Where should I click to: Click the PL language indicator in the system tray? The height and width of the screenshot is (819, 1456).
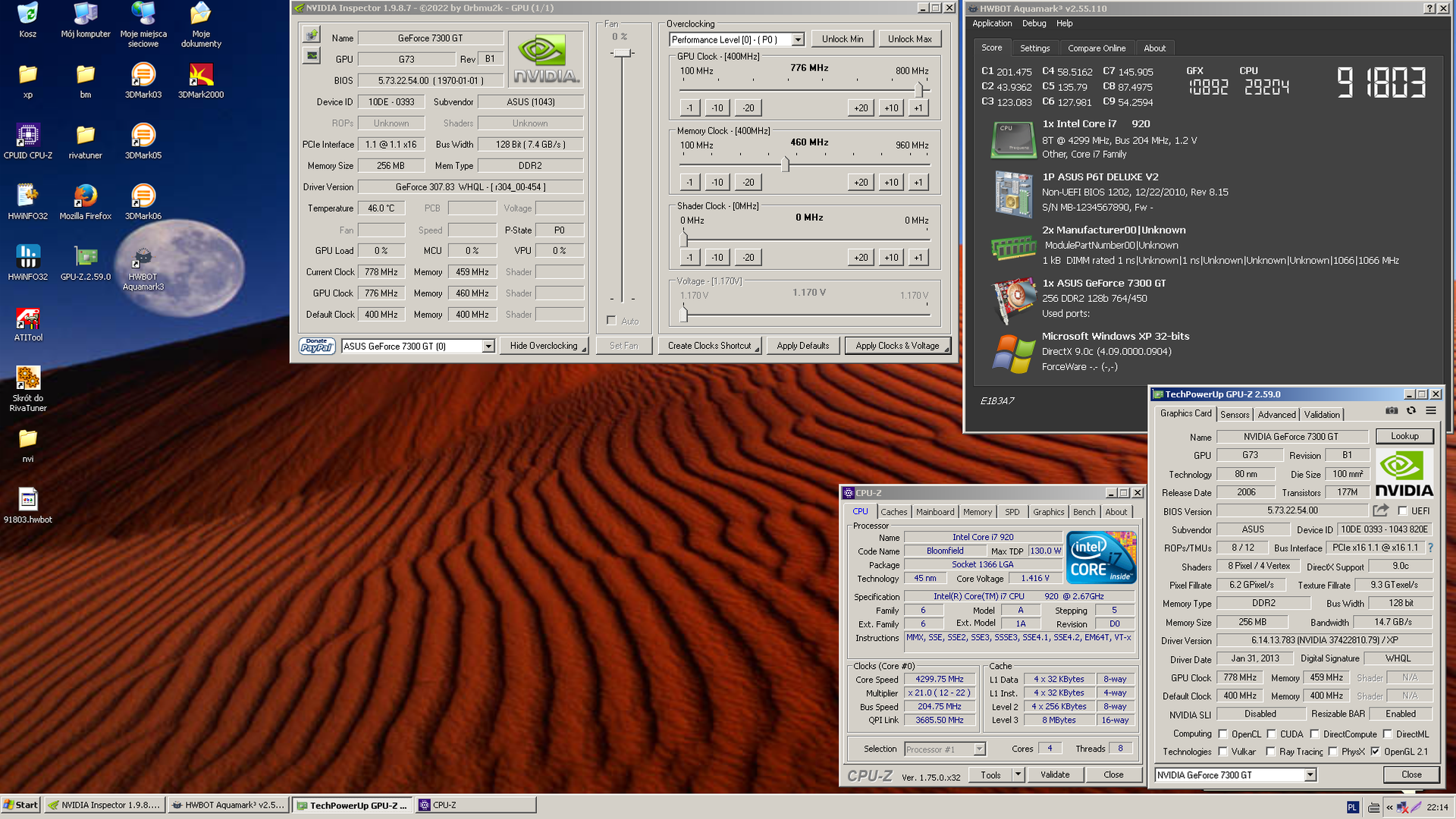[1353, 807]
